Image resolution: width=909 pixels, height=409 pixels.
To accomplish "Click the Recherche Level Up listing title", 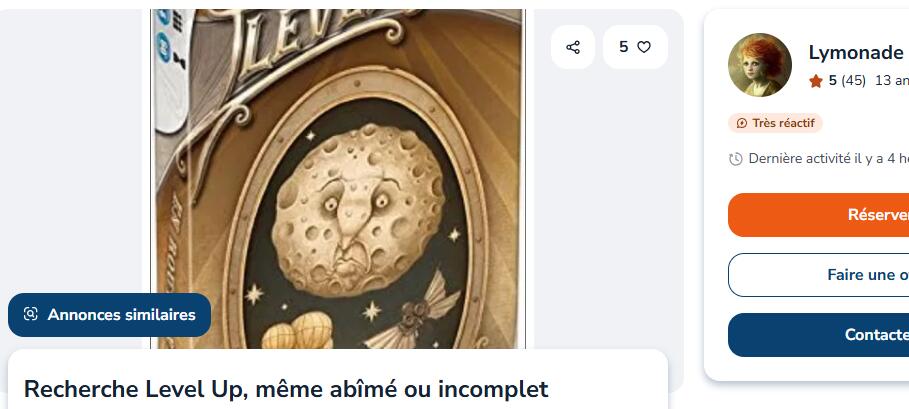I will coord(286,389).
